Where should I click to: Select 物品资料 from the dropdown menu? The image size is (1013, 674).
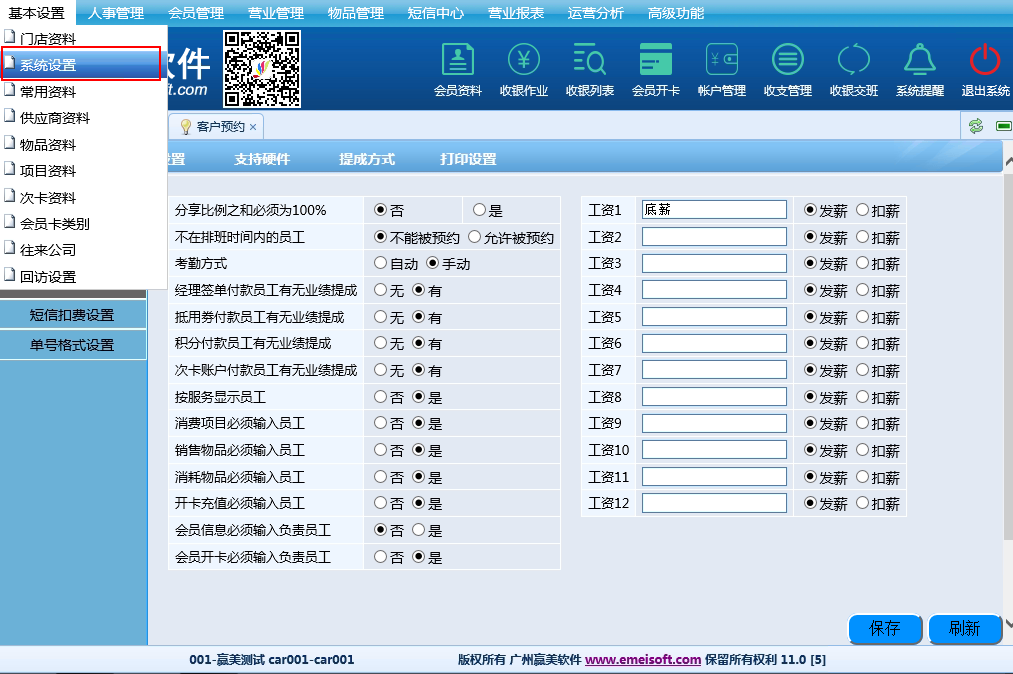tap(48, 145)
